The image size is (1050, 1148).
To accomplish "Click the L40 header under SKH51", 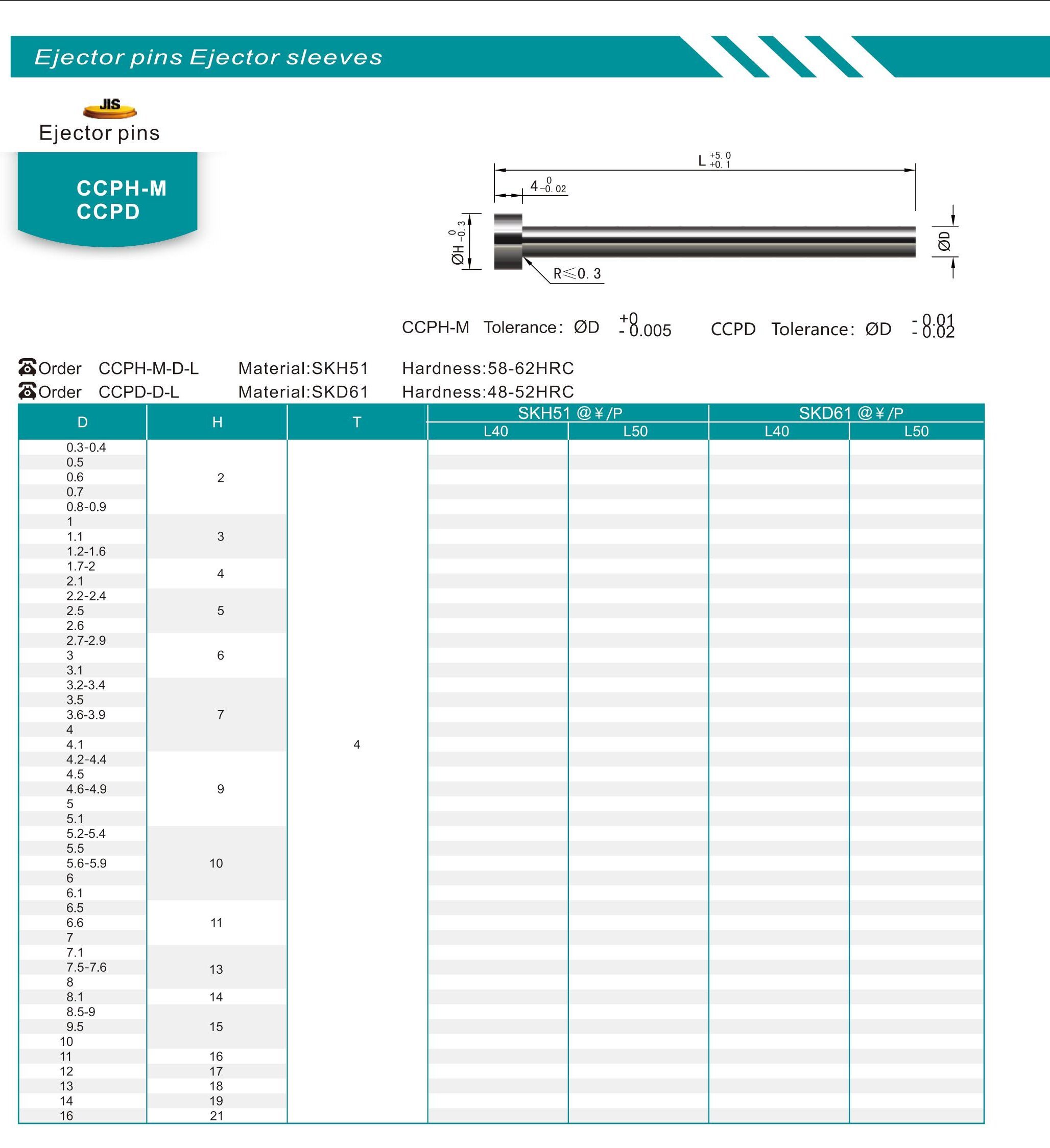I will tap(496, 431).
